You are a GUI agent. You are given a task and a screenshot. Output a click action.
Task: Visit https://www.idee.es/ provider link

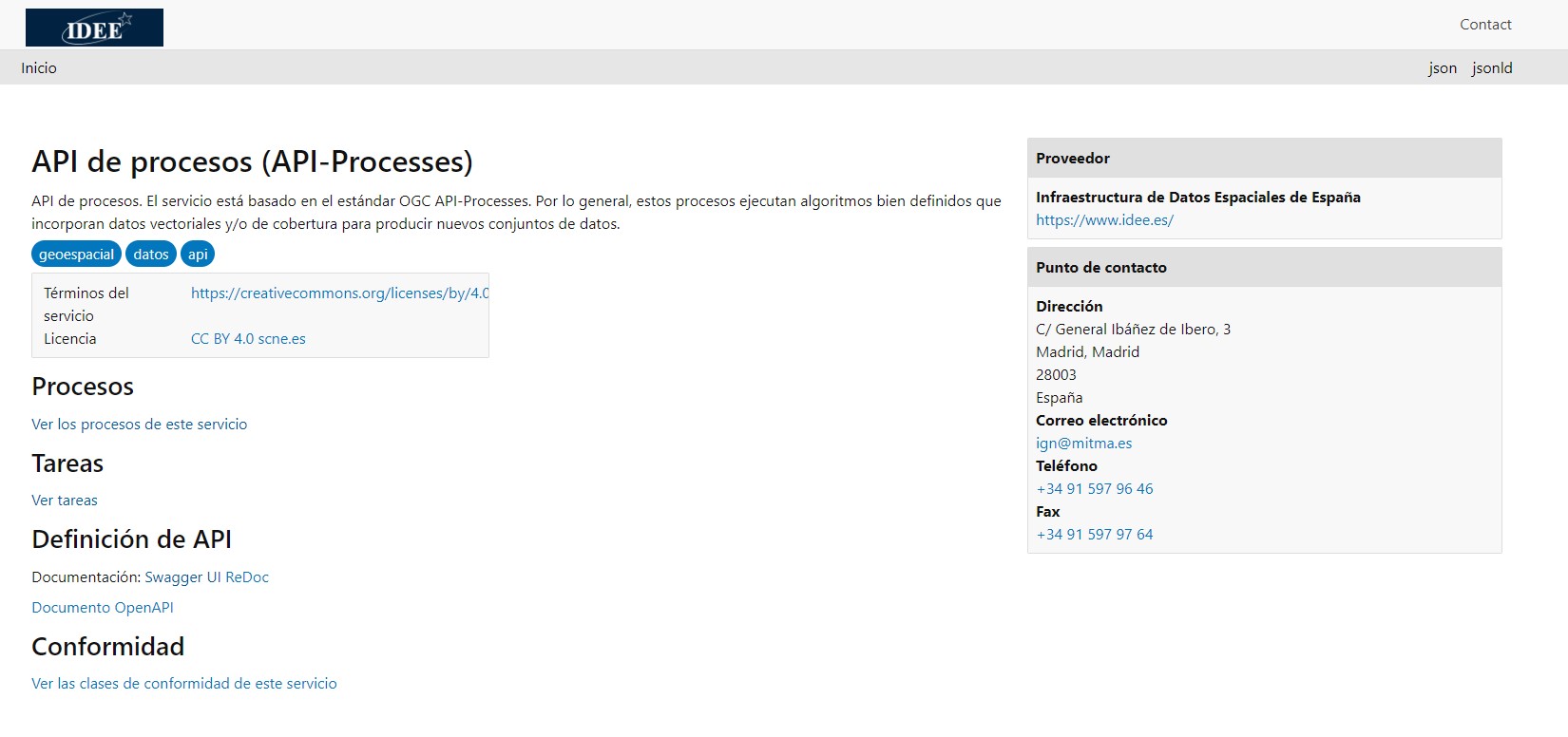pyautogui.click(x=1104, y=220)
